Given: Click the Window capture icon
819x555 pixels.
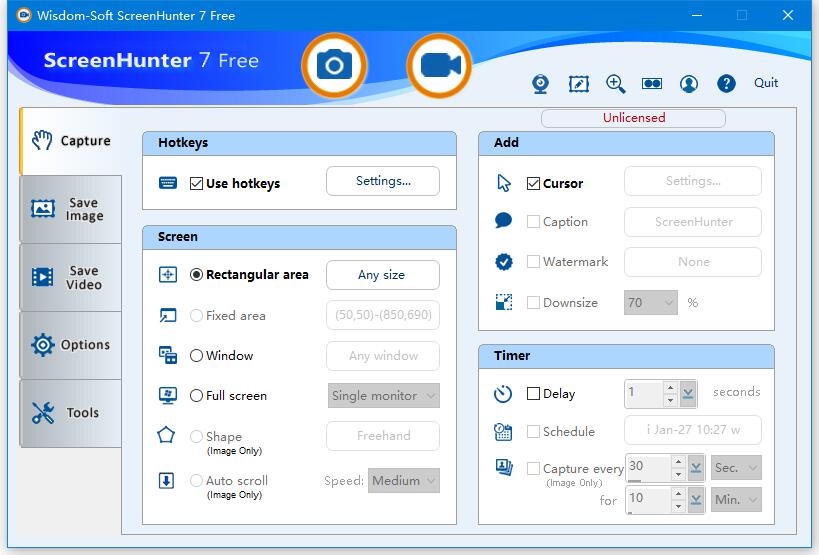Looking at the screenshot, I should [168, 355].
